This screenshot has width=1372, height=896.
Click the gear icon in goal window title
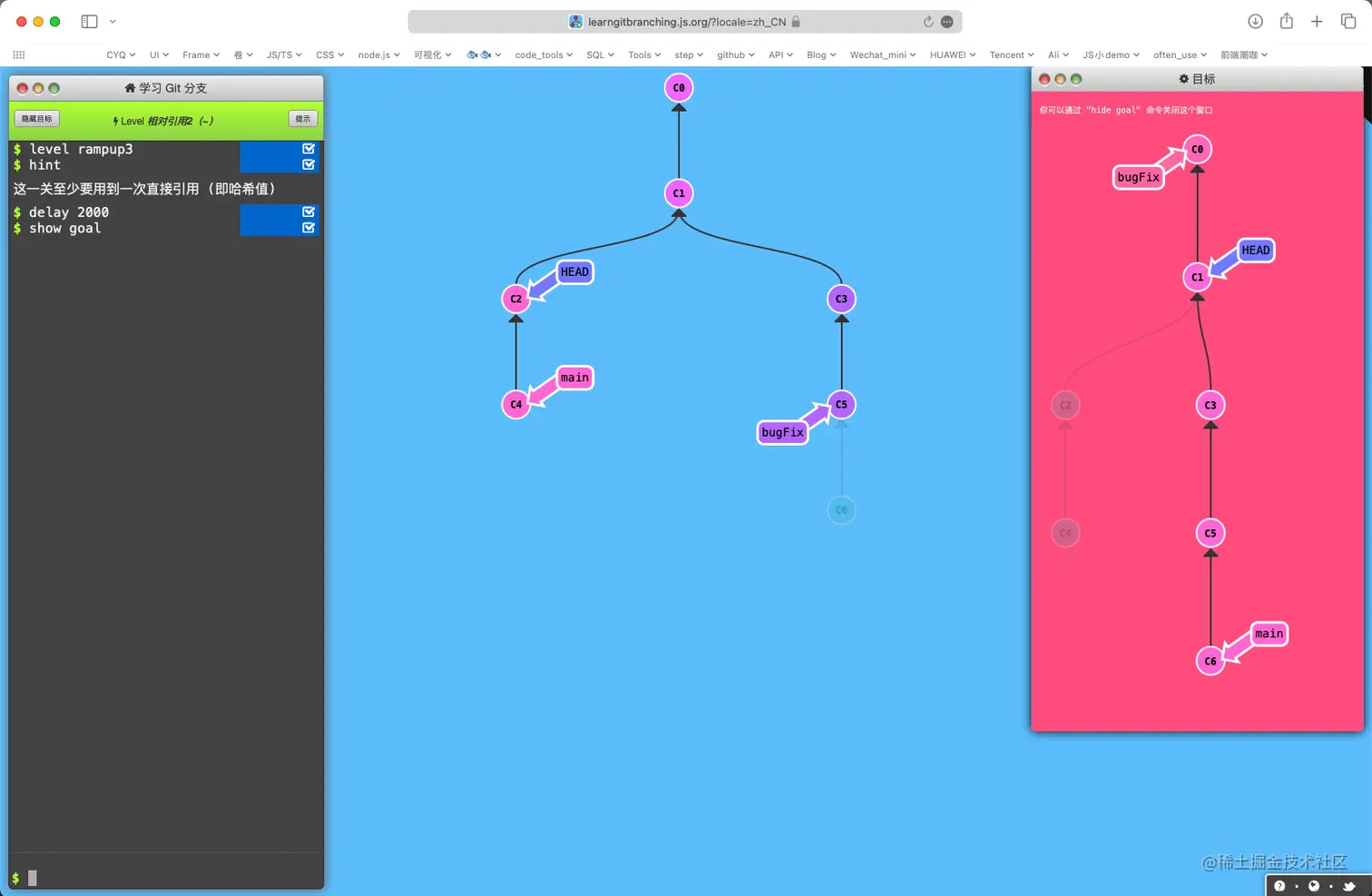1184,79
